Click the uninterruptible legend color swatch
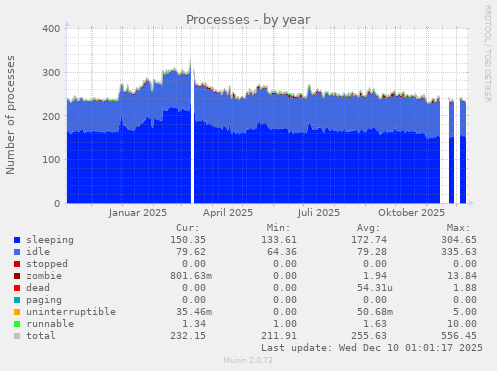 pos(17,312)
